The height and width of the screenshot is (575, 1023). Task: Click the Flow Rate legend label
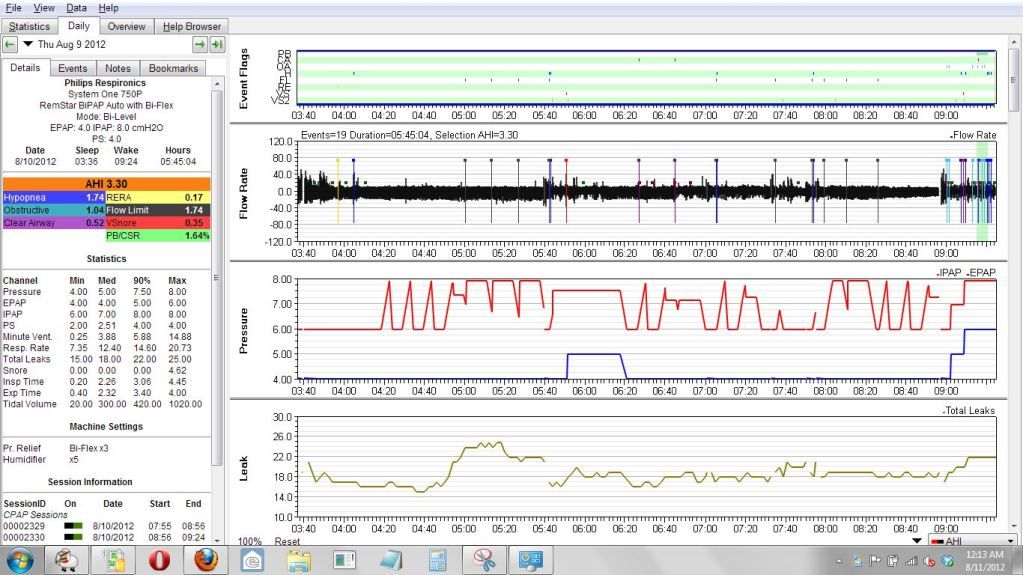pos(973,135)
